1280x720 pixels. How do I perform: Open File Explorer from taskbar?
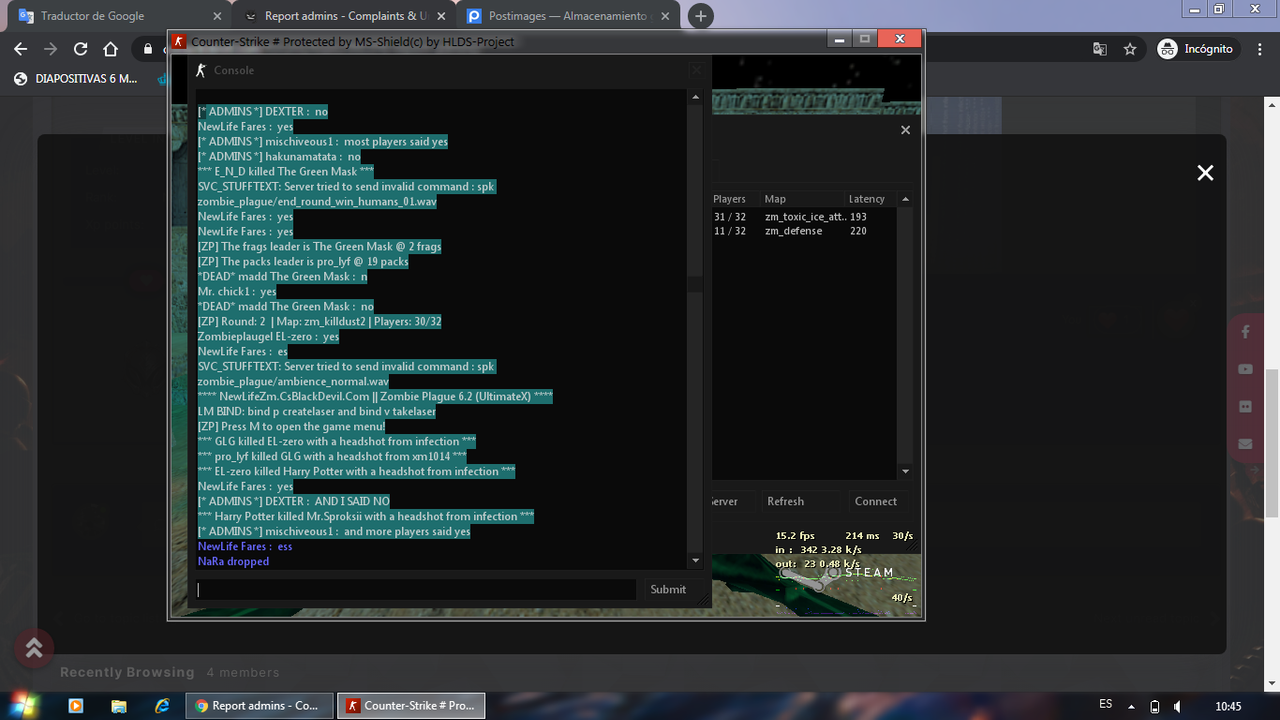tap(119, 705)
